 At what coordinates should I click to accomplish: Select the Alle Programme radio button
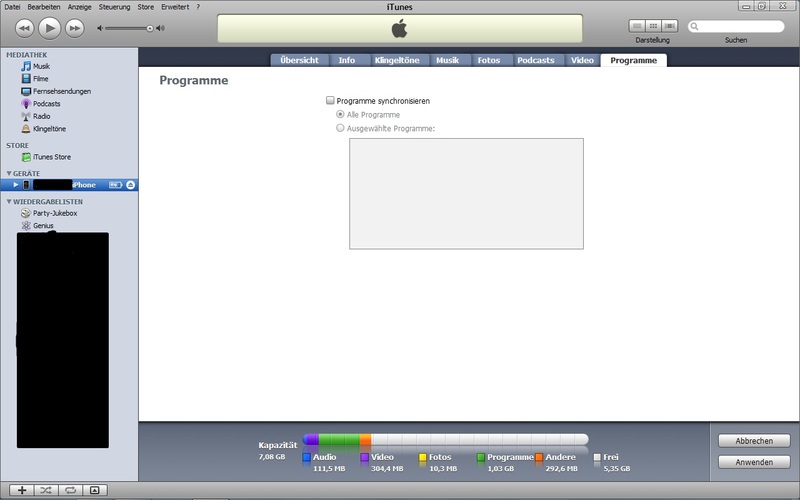pyautogui.click(x=340, y=114)
